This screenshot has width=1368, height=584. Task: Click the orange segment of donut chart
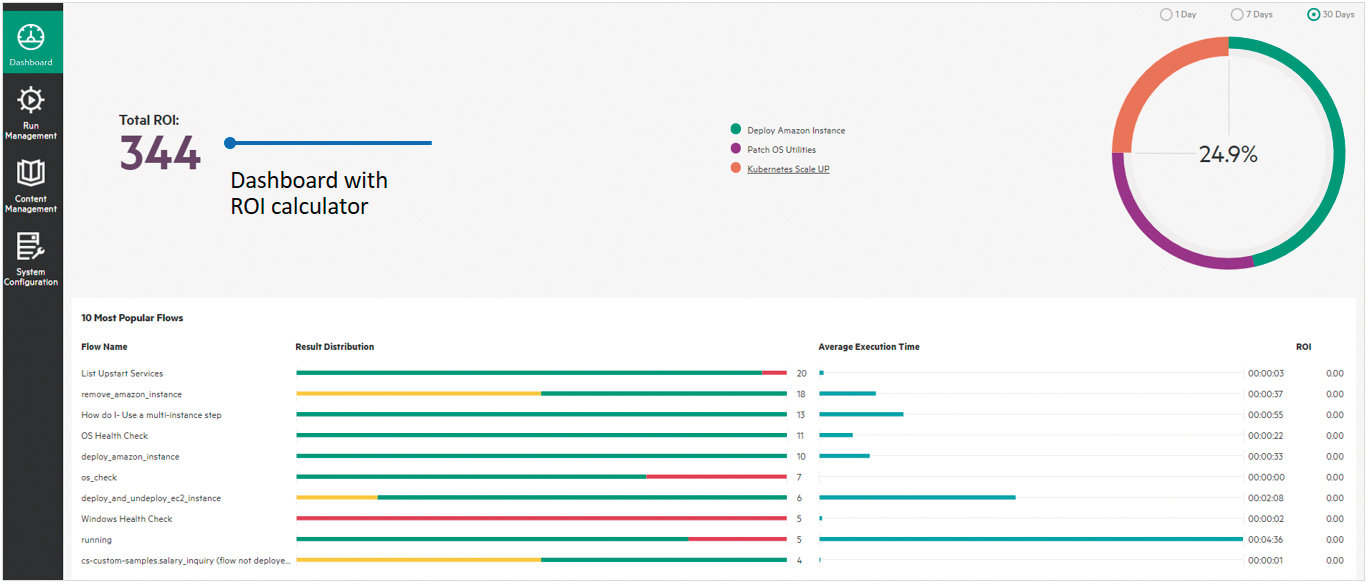click(1160, 82)
